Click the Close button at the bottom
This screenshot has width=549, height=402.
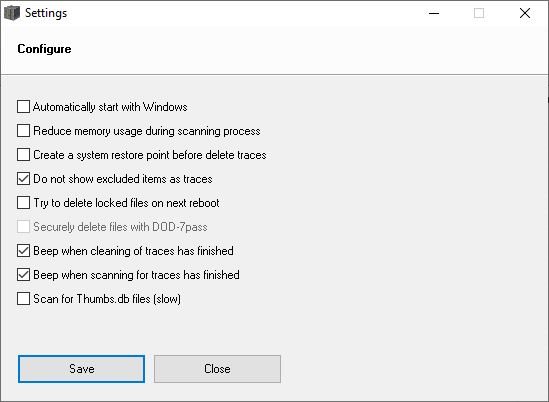[x=217, y=369]
